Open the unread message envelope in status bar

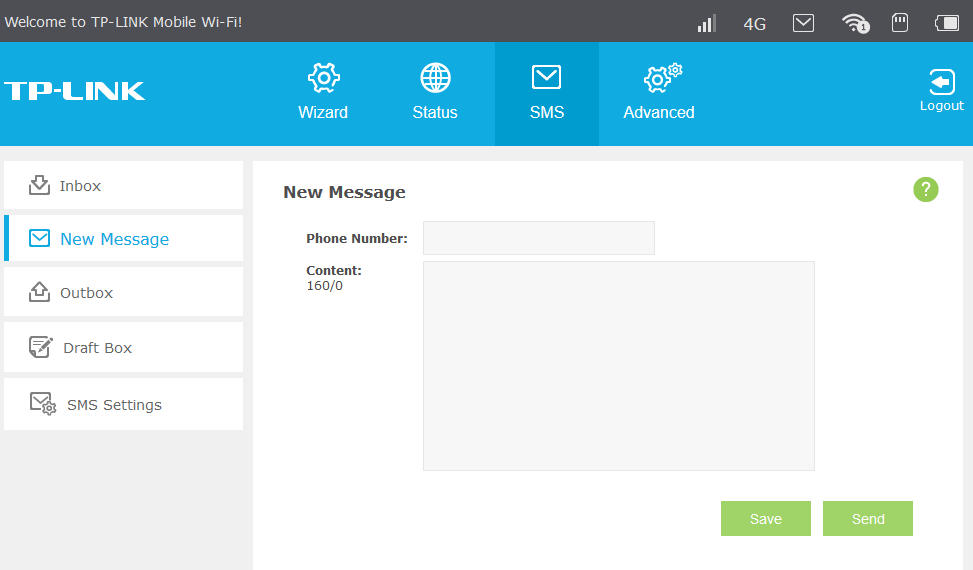tap(804, 23)
